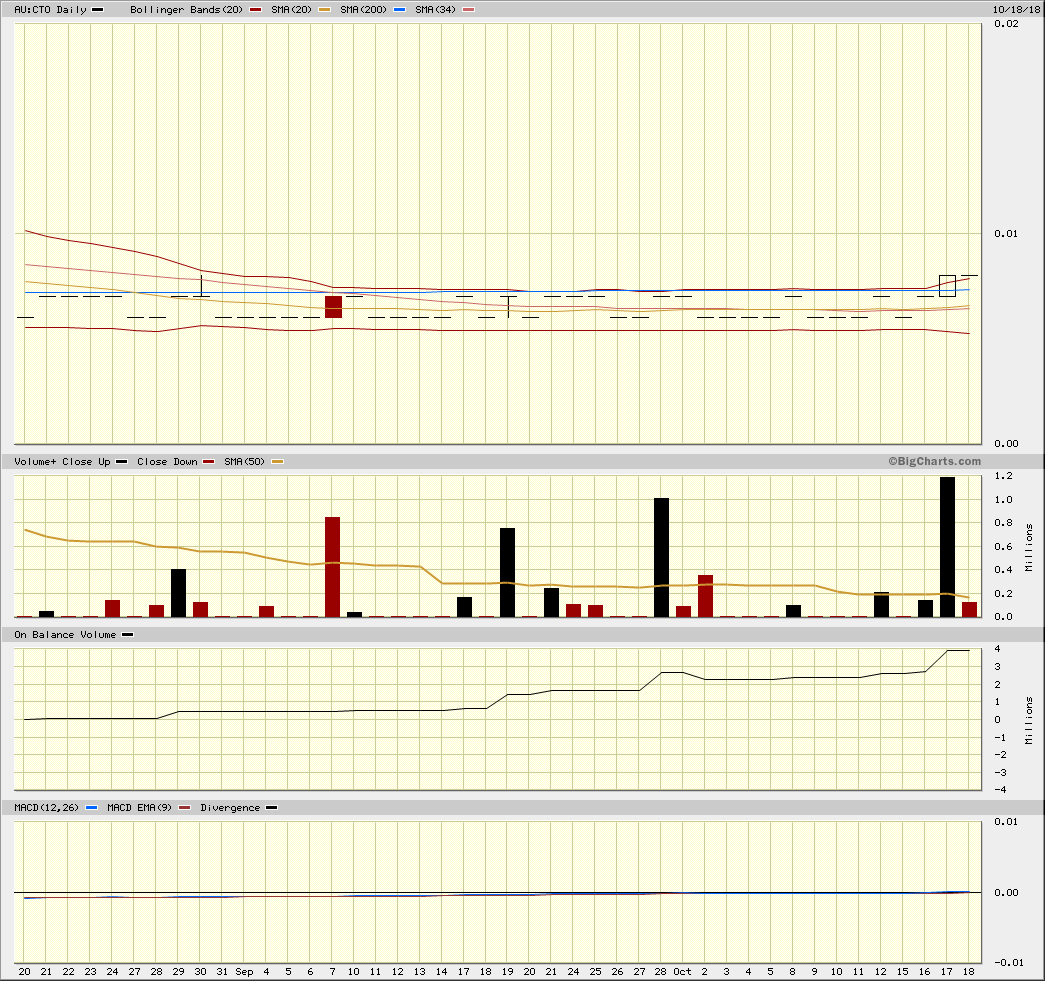Click the Millions label beside volume chart
Viewport: 1045px width, 981px height.
point(1029,547)
